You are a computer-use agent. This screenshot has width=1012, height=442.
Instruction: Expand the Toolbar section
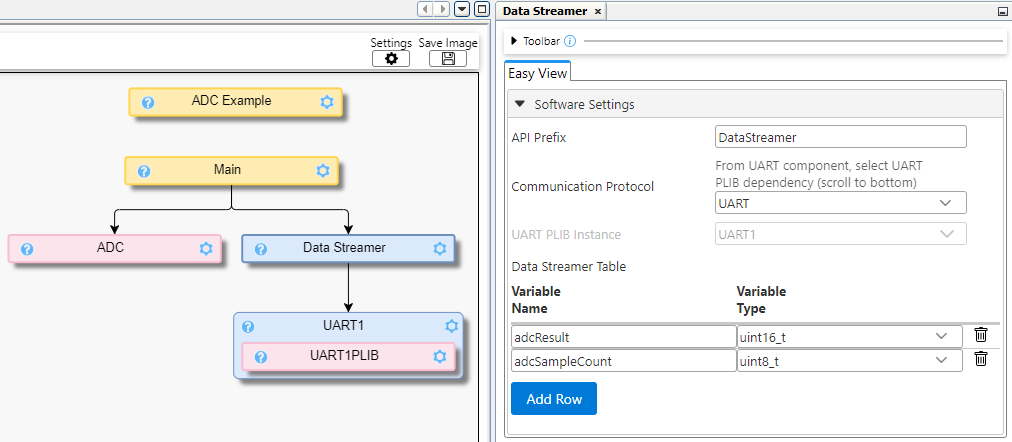click(x=514, y=41)
